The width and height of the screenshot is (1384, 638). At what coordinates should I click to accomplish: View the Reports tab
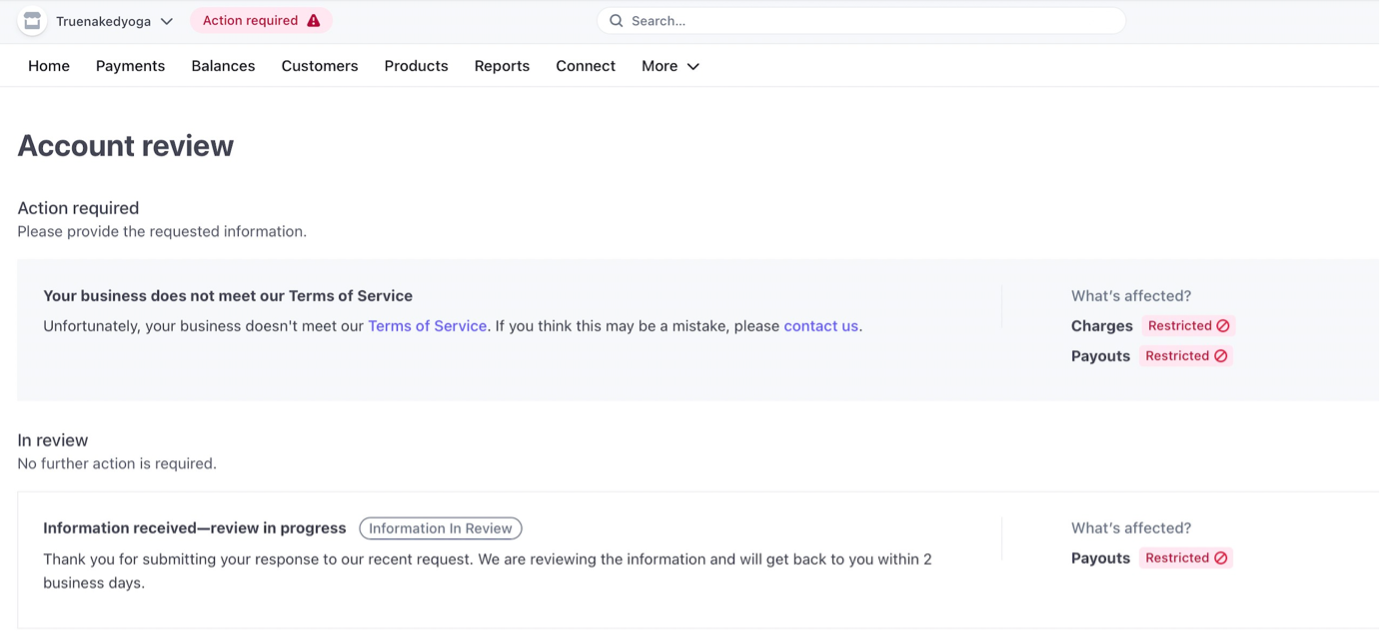point(502,66)
